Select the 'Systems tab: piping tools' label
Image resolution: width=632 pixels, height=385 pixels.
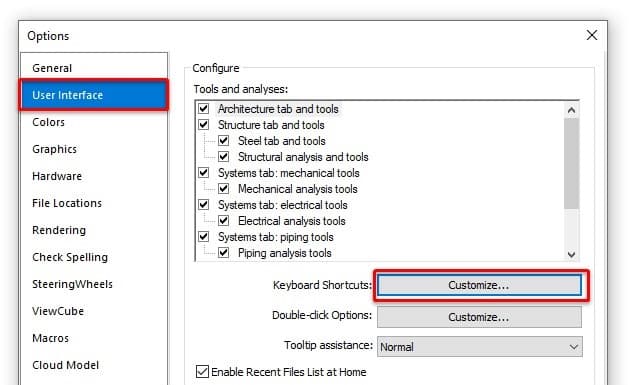(x=276, y=237)
